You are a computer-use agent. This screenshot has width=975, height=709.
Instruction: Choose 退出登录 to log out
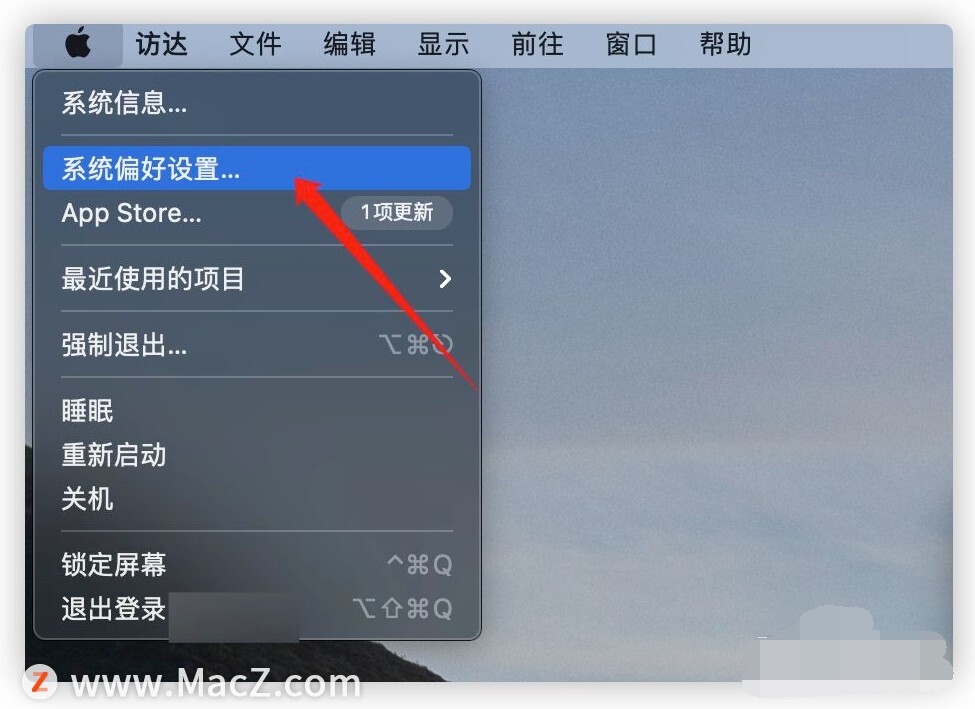click(x=257, y=609)
